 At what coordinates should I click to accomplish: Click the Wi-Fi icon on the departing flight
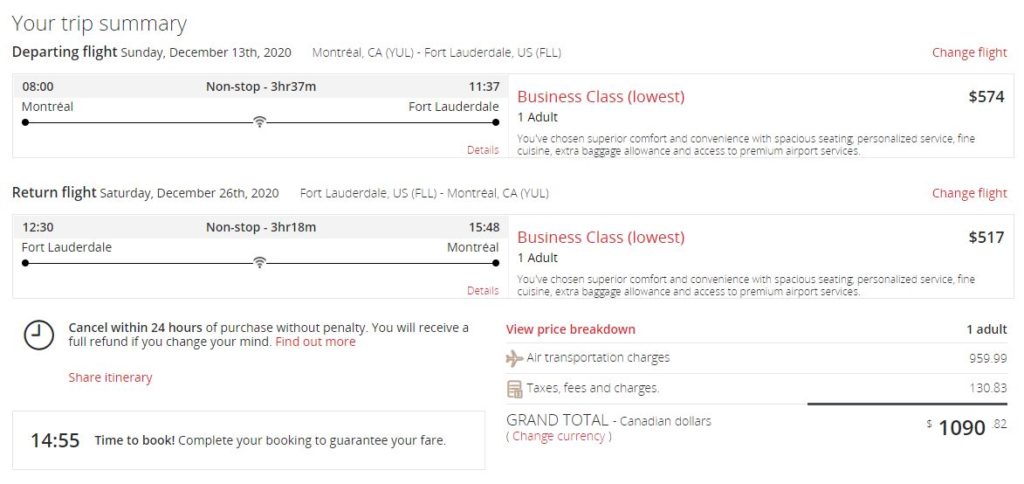click(259, 122)
